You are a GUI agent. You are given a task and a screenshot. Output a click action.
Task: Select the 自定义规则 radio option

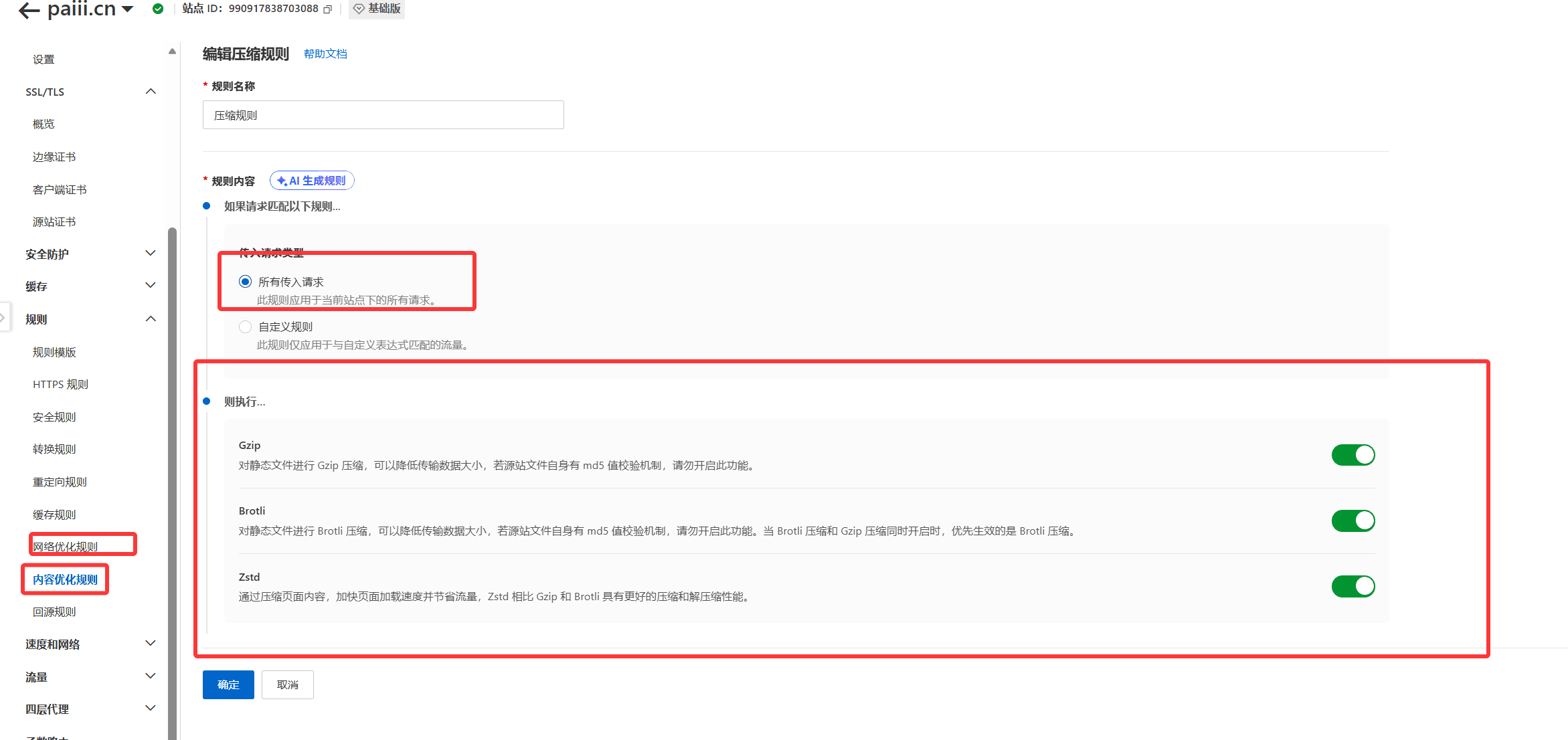245,327
